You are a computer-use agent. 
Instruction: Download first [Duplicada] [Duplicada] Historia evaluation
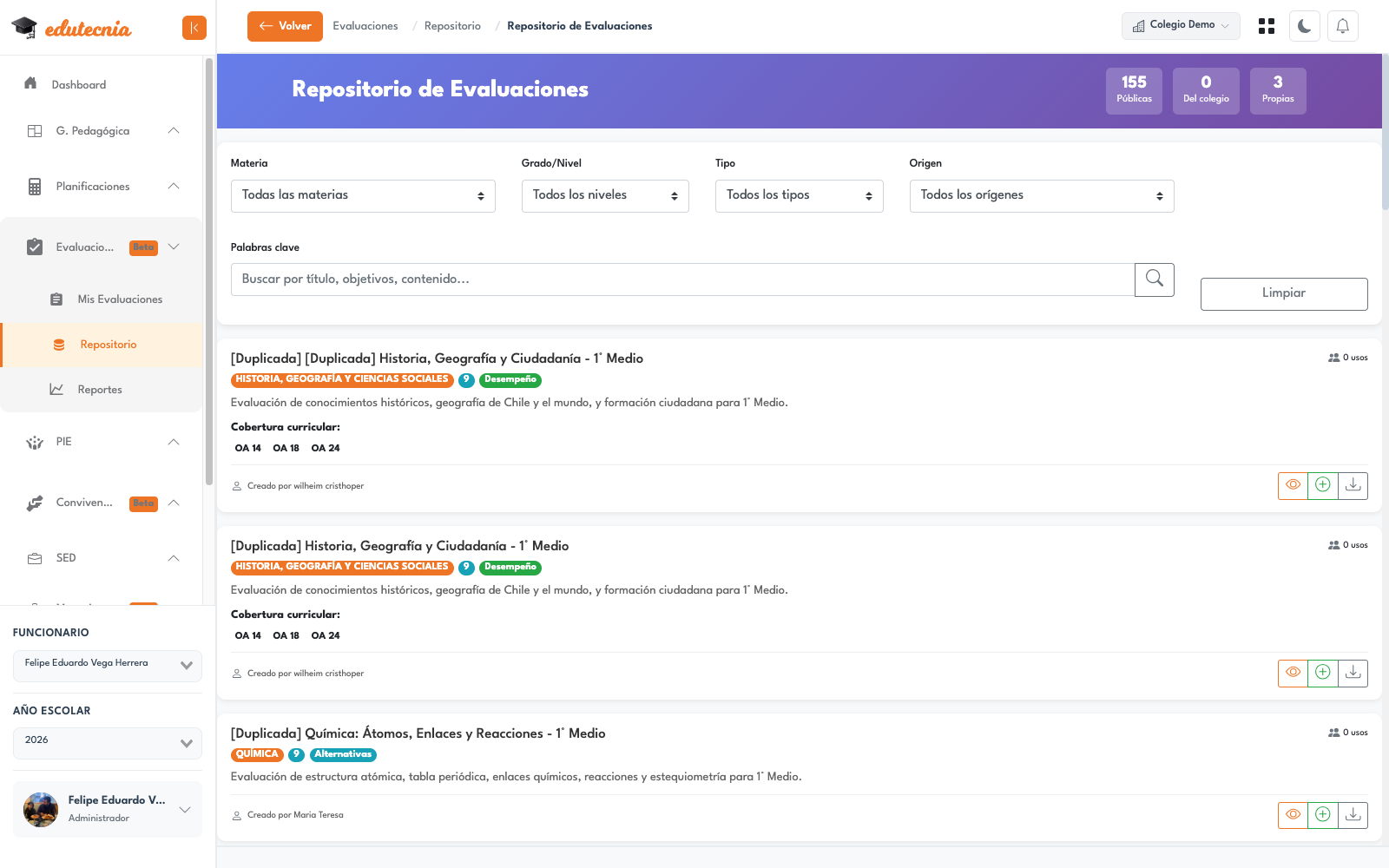pyautogui.click(x=1353, y=485)
